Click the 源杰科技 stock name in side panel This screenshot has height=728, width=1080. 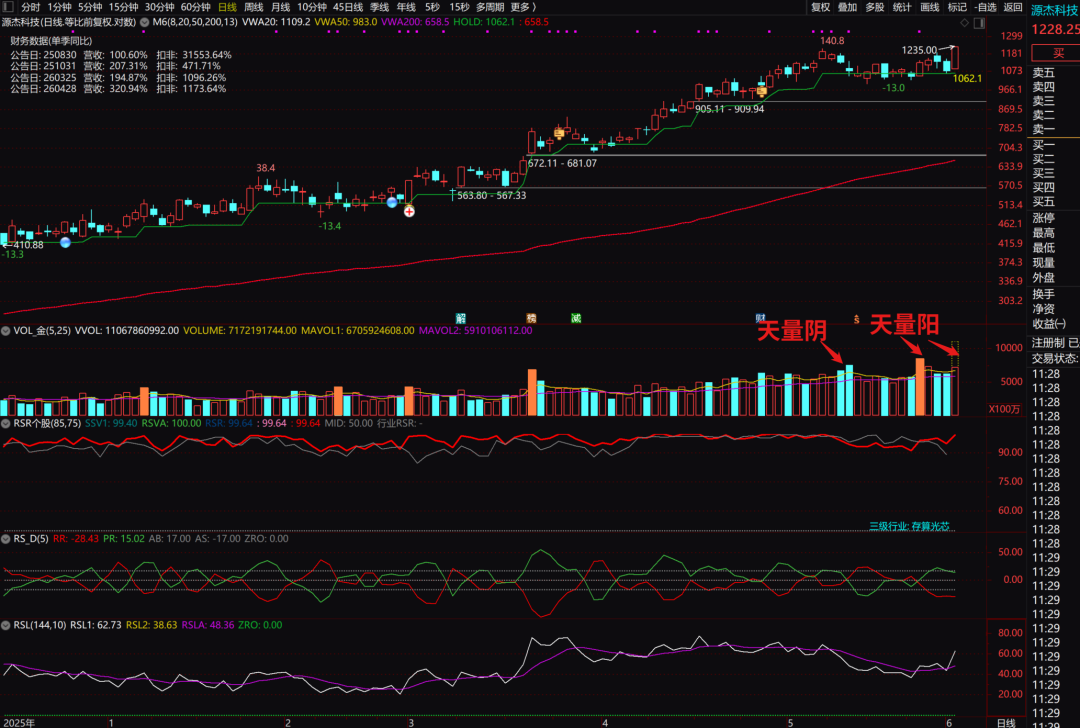pos(1055,10)
